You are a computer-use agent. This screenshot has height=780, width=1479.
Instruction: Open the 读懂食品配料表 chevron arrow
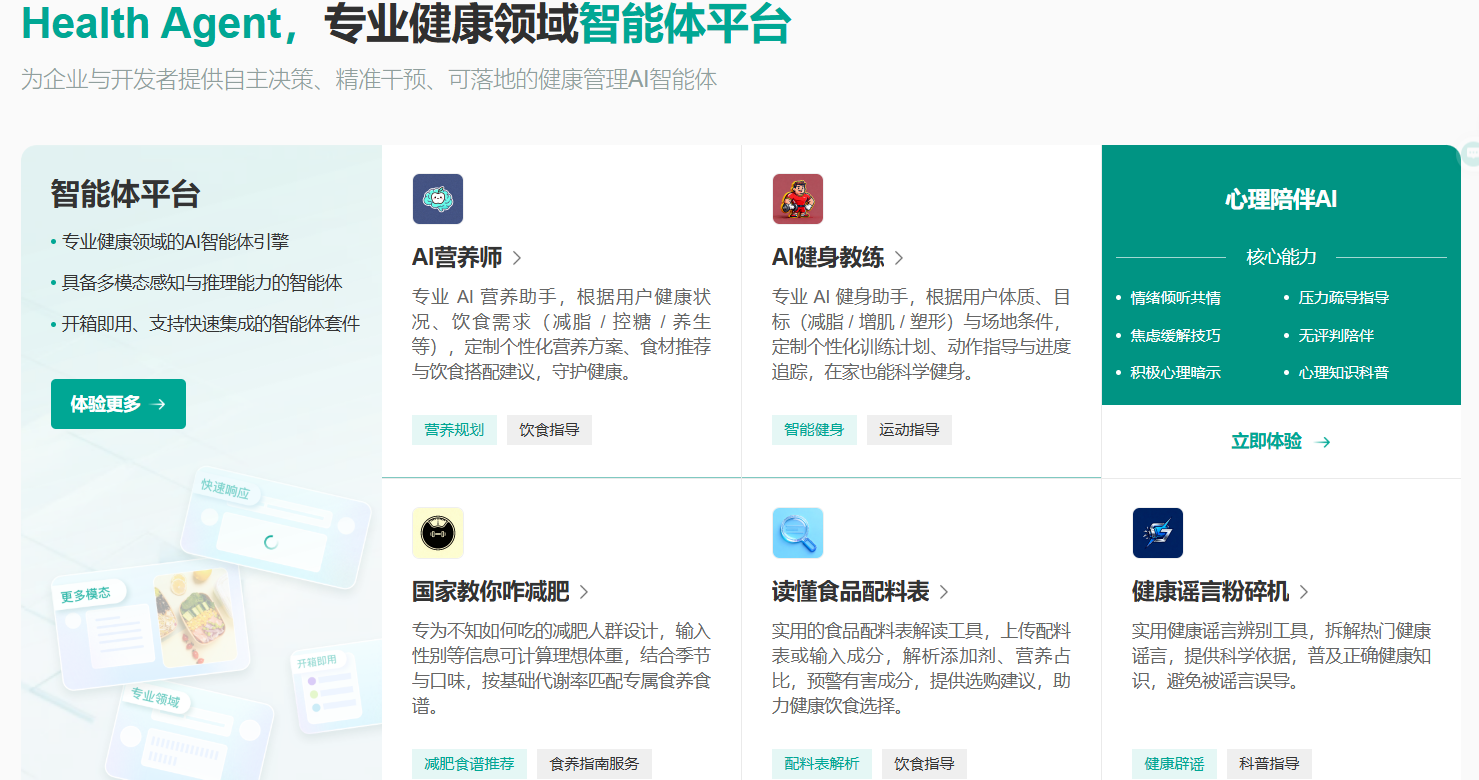click(x=944, y=592)
